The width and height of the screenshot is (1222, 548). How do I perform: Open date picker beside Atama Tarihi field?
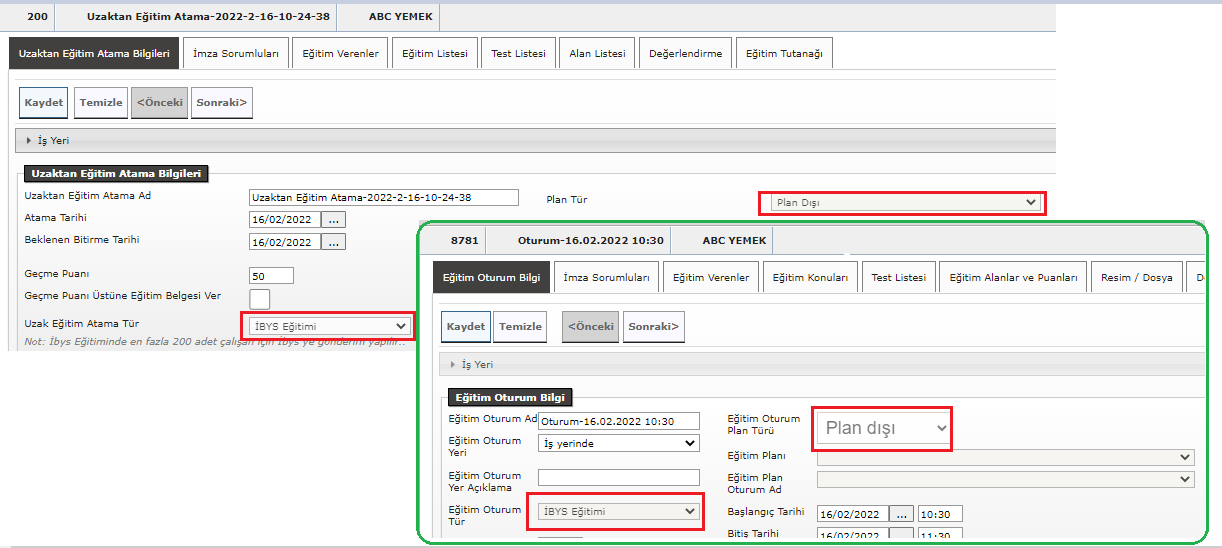334,219
